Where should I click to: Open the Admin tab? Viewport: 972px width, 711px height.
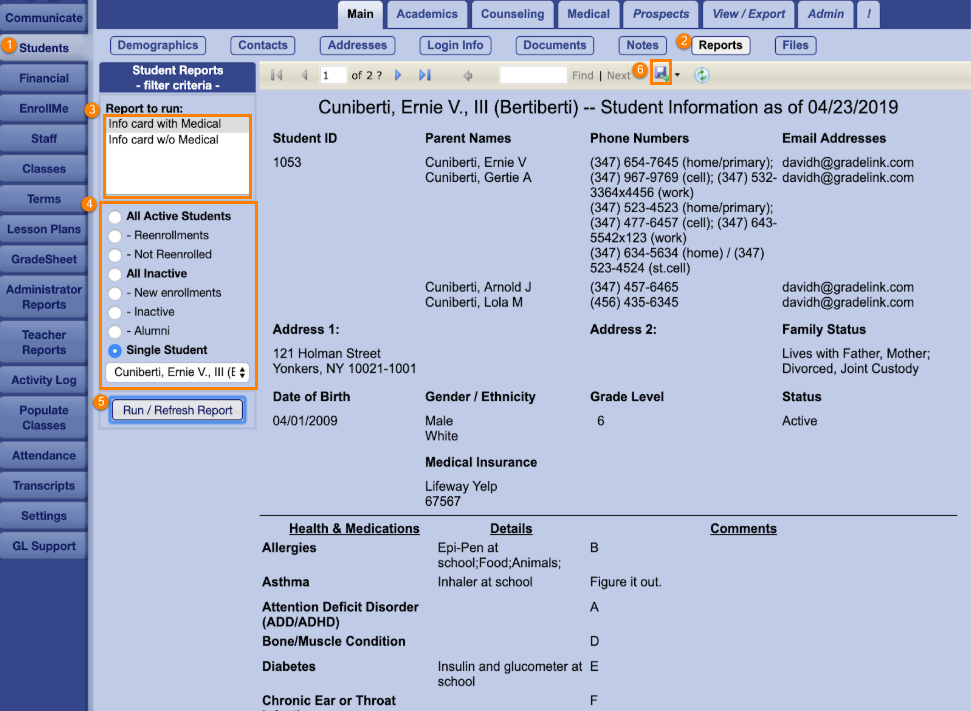tap(826, 14)
